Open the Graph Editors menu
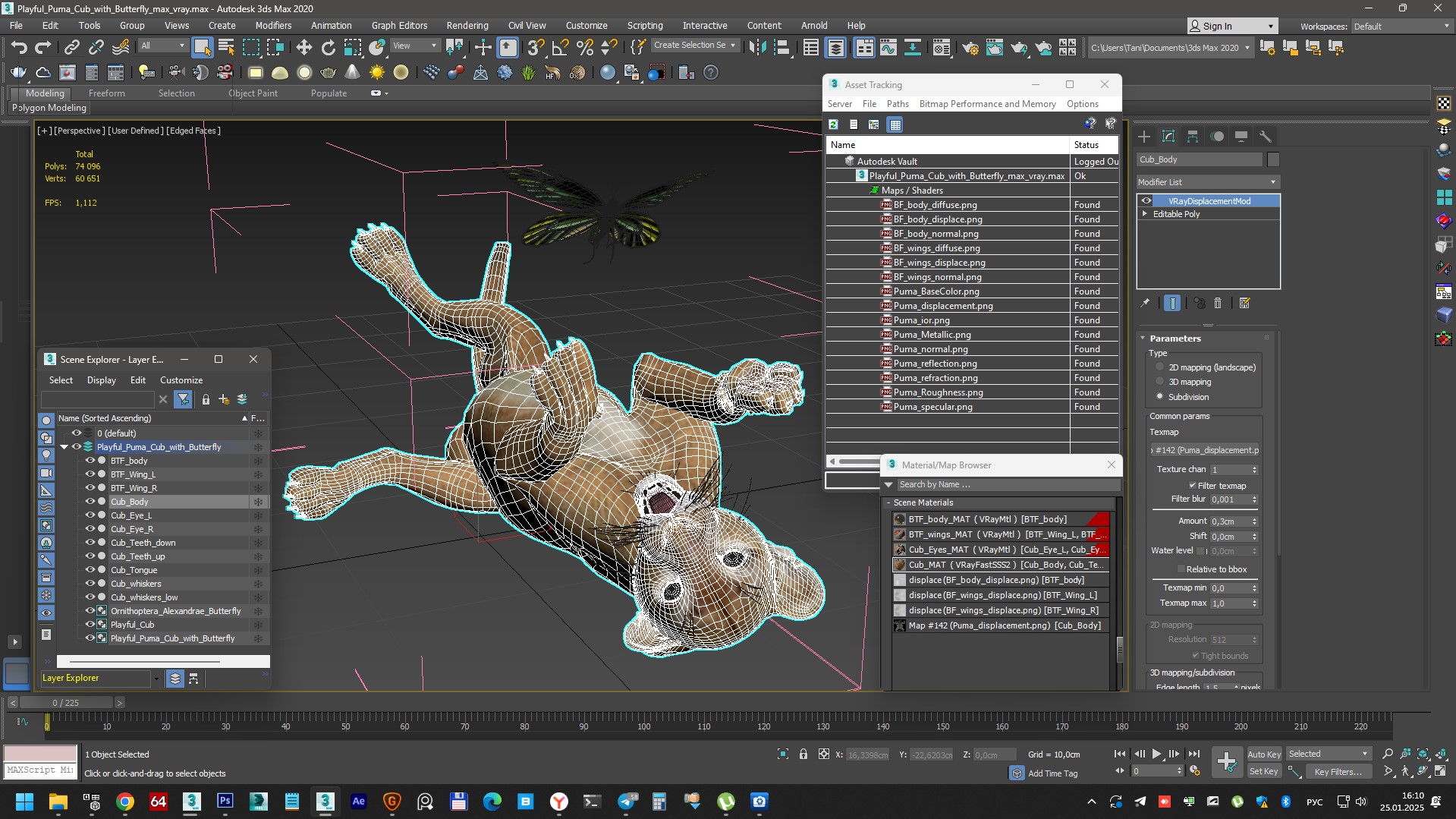 point(399,25)
